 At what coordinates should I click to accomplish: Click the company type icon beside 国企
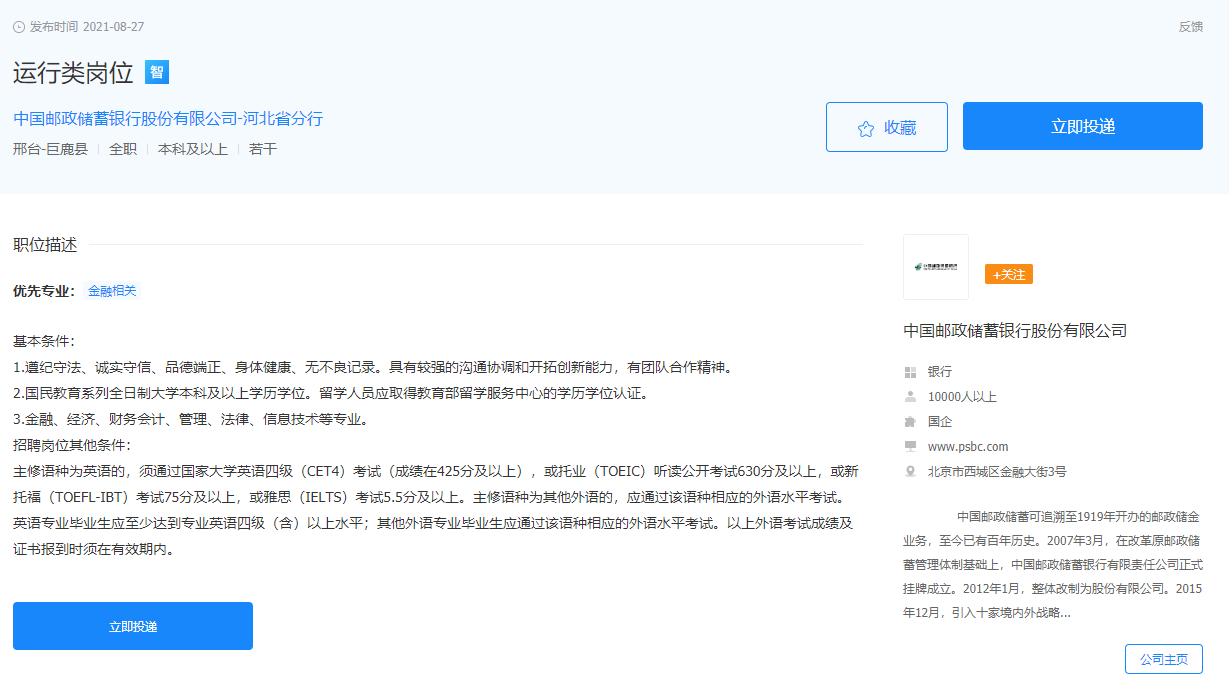pos(910,422)
